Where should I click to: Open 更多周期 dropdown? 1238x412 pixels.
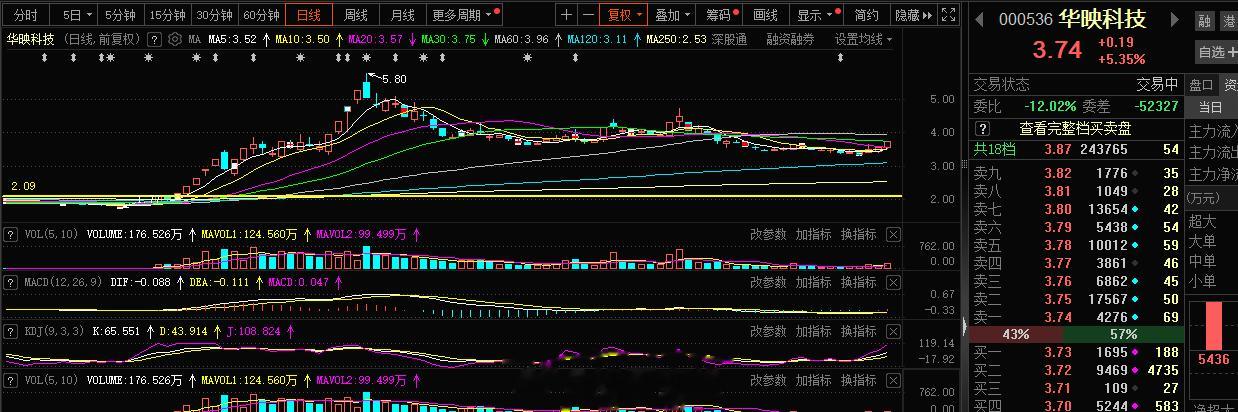467,15
